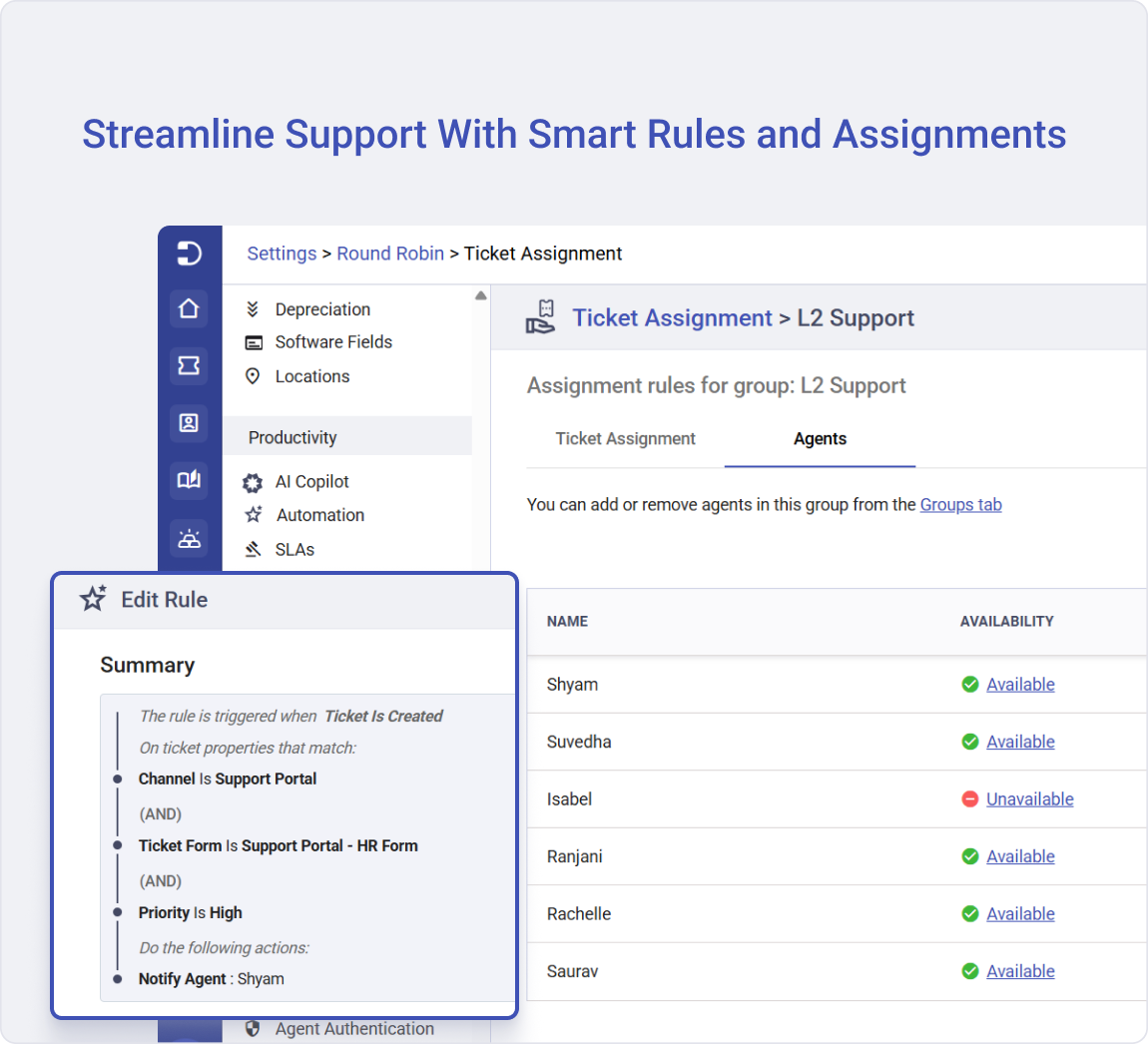Open Depreciation settings
1148x1044 pixels.
point(322,309)
